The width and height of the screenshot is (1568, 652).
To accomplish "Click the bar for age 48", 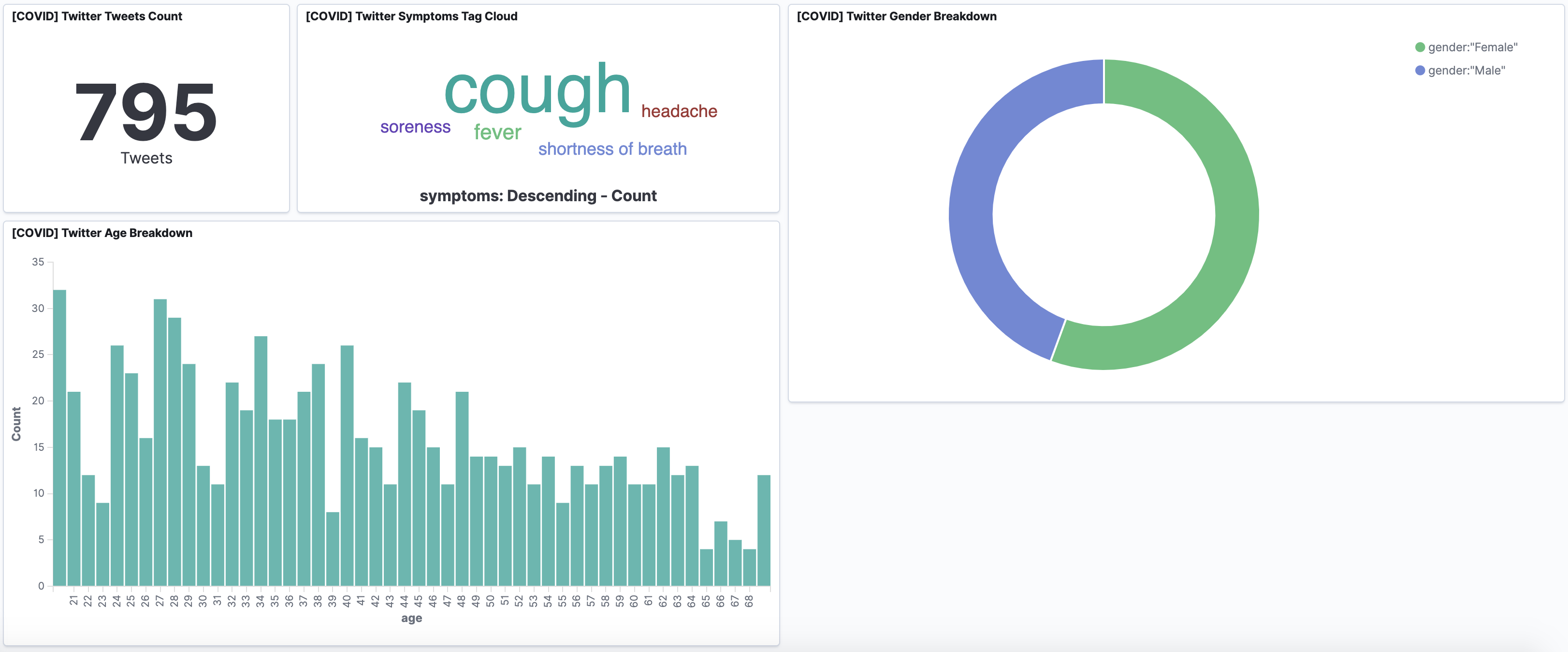I will [x=462, y=488].
